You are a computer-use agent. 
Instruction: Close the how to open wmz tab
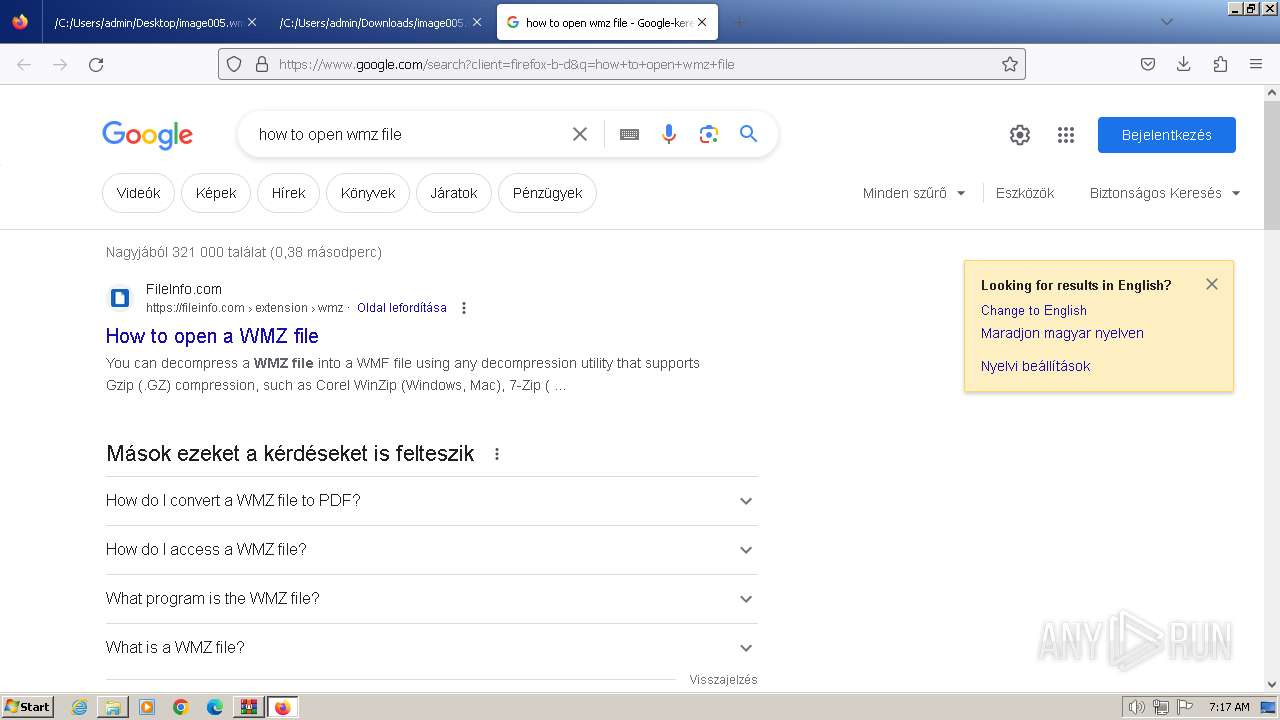(702, 22)
